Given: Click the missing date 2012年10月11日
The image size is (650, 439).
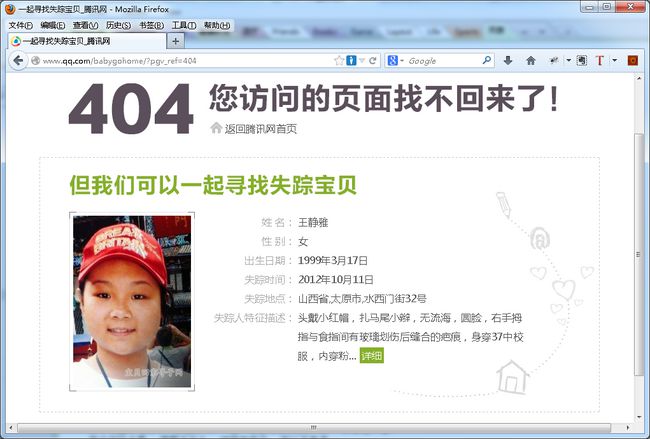Looking at the screenshot, I should point(335,279).
